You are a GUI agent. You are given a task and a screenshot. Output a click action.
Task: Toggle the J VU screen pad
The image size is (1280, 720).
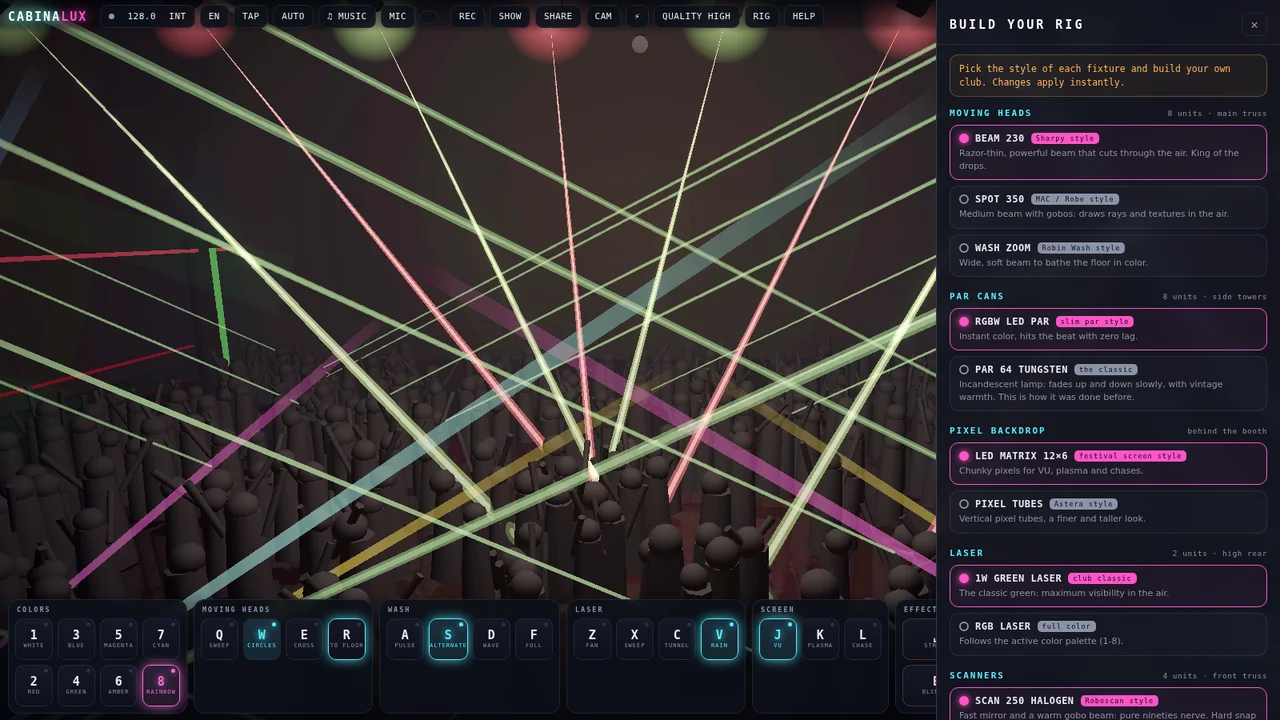click(x=778, y=639)
